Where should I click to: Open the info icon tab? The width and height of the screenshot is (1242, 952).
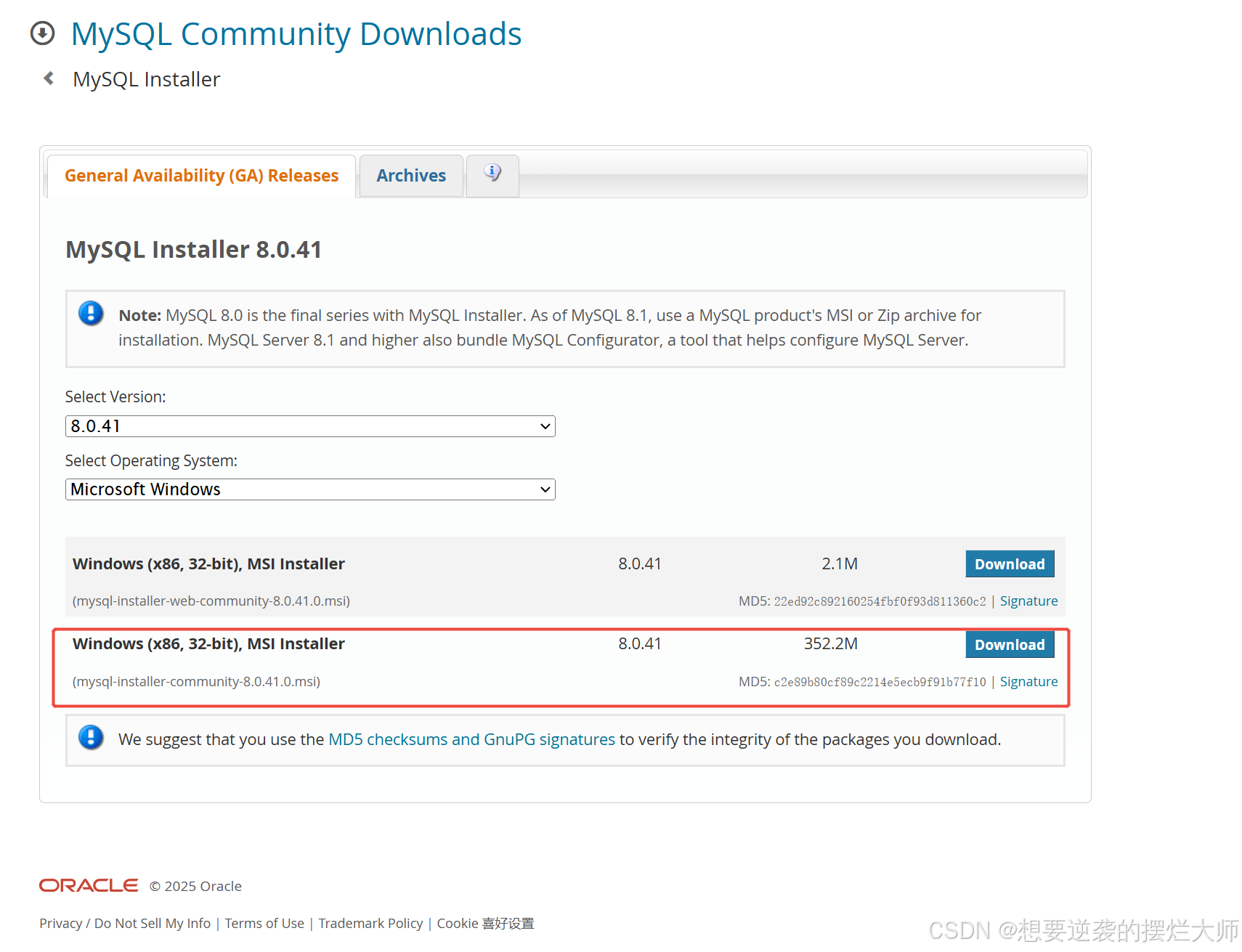[x=492, y=174]
